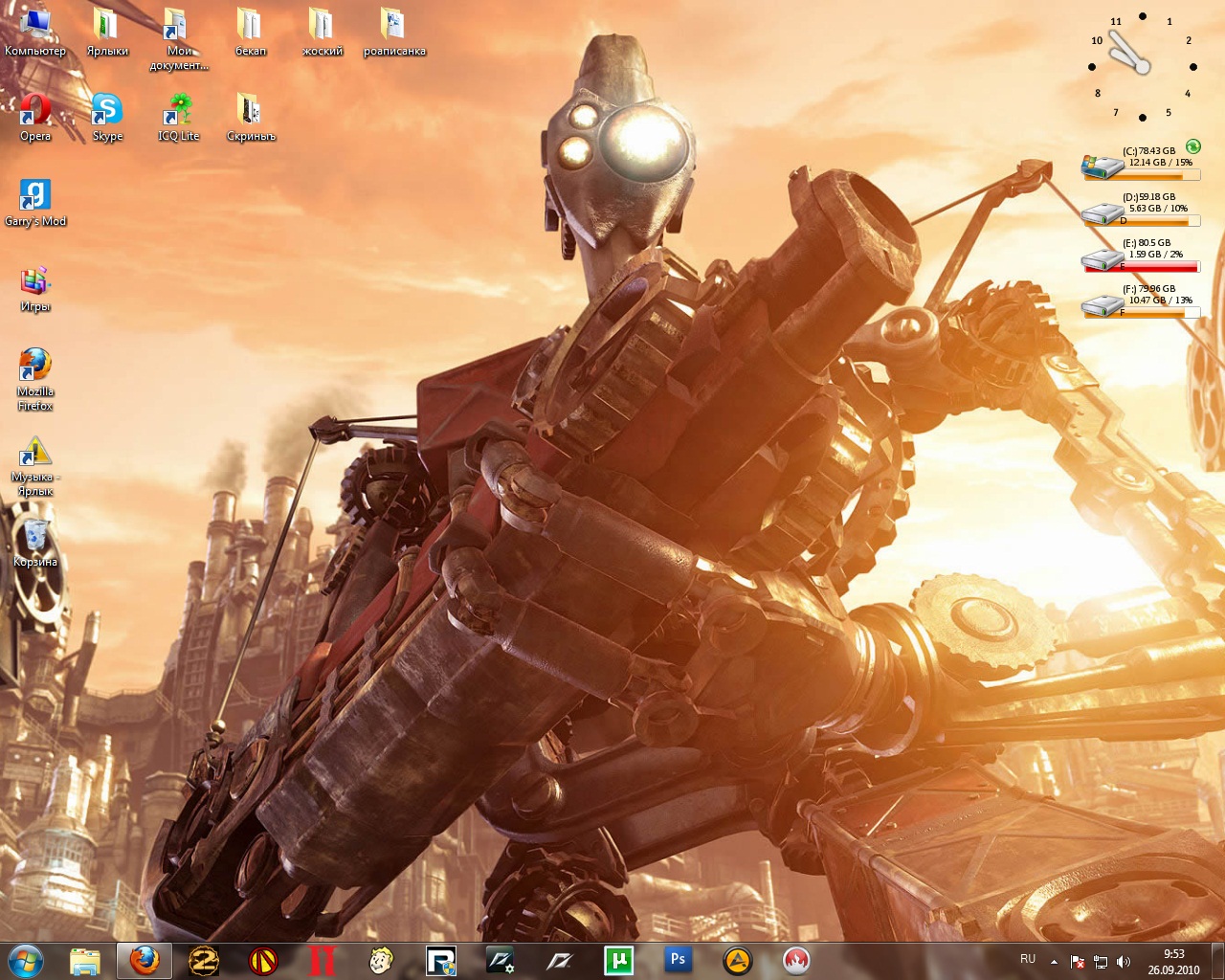The image size is (1225, 980).
Task: Select the жоский folder icon
Action: point(322,32)
